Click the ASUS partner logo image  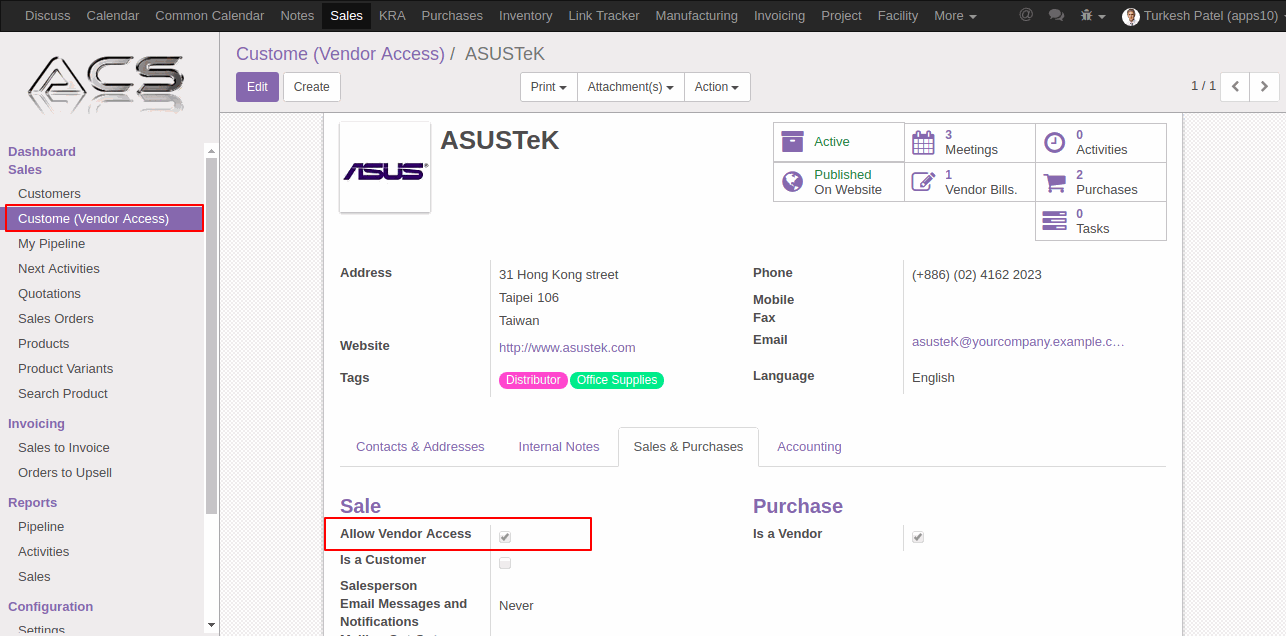[x=385, y=167]
